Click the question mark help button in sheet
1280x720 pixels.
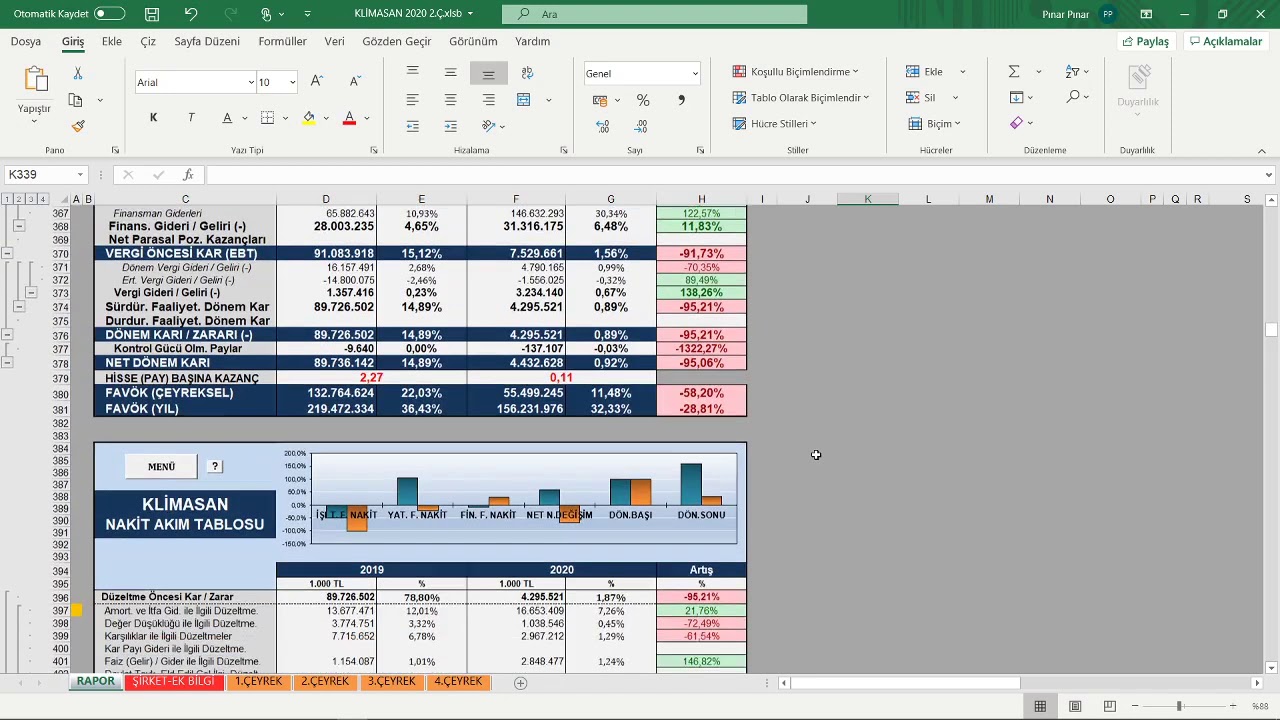click(215, 467)
